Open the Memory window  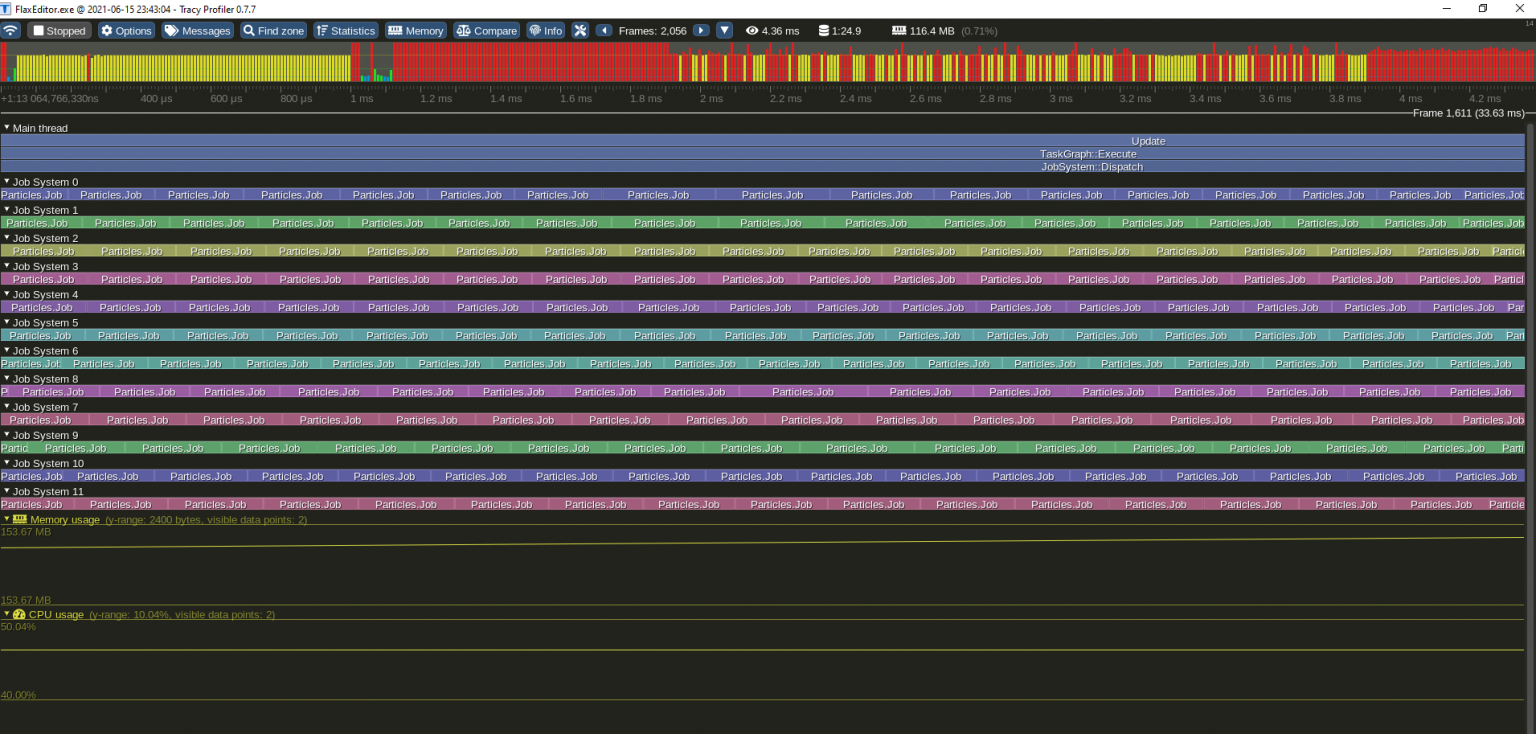tap(415, 31)
